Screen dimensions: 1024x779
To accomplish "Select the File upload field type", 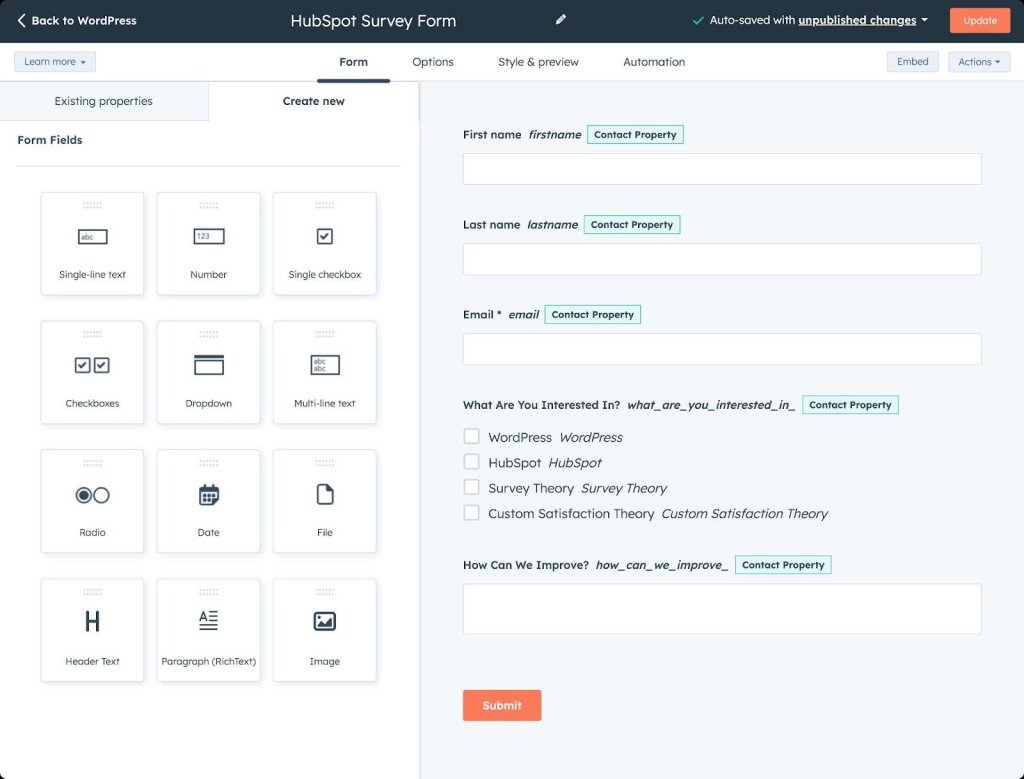I will pyautogui.click(x=324, y=501).
